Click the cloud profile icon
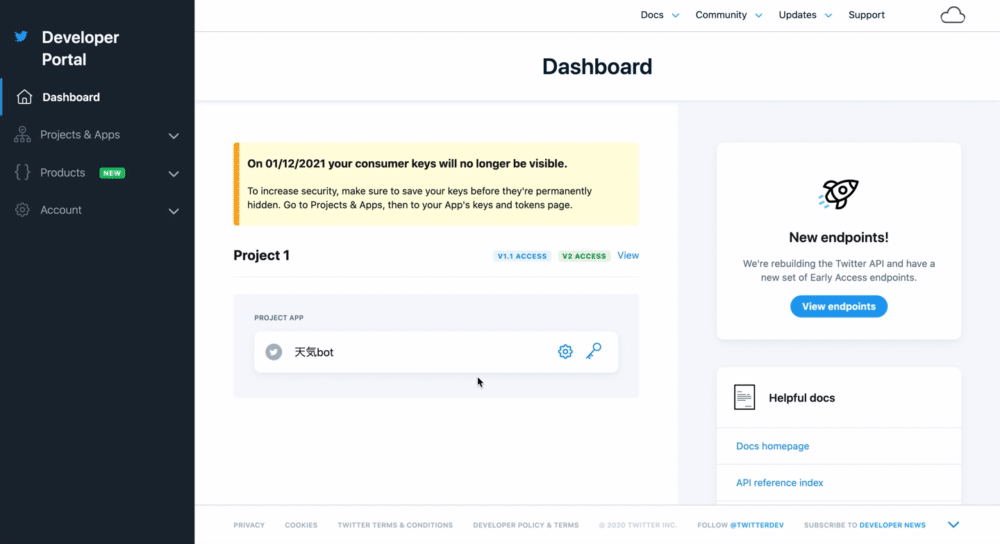 coord(953,15)
